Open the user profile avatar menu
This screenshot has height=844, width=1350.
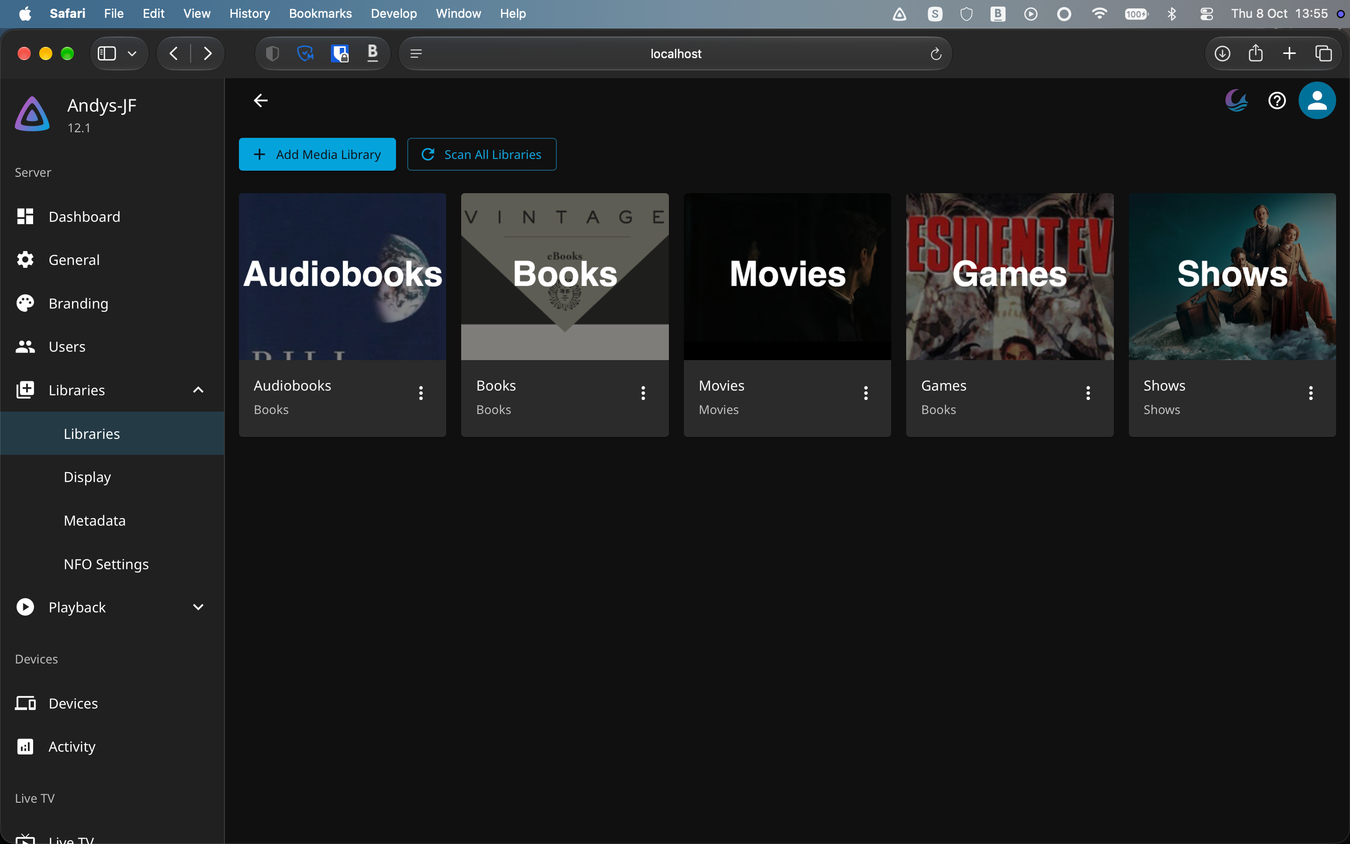click(x=1317, y=101)
